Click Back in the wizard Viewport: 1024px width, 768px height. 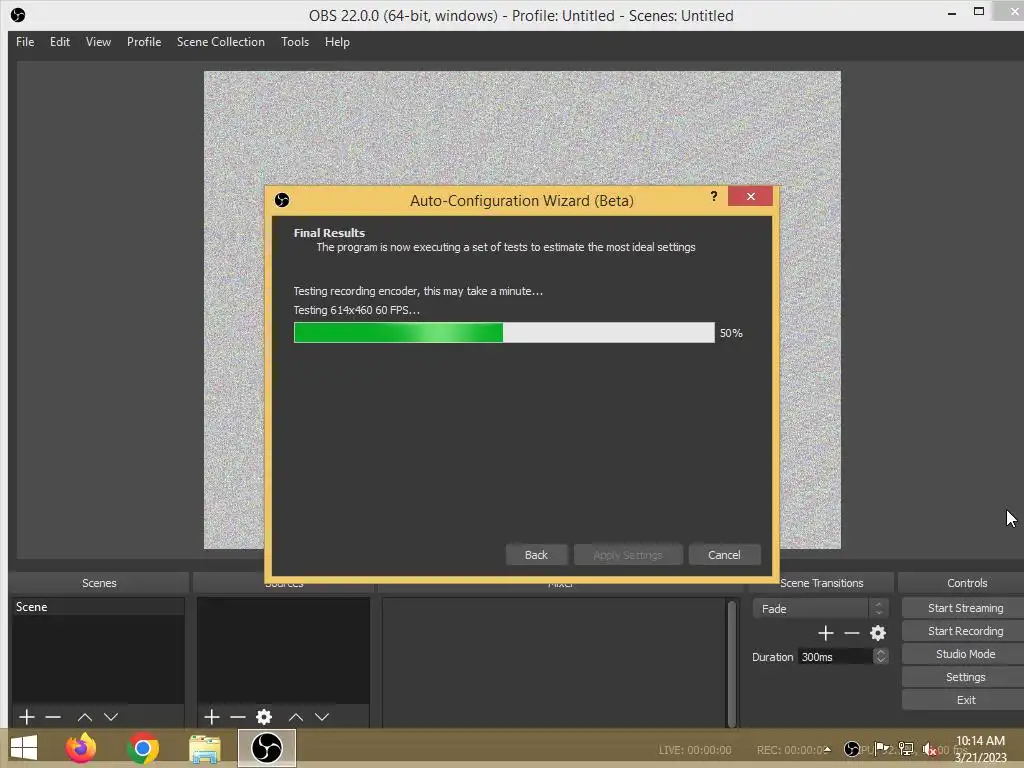point(536,555)
